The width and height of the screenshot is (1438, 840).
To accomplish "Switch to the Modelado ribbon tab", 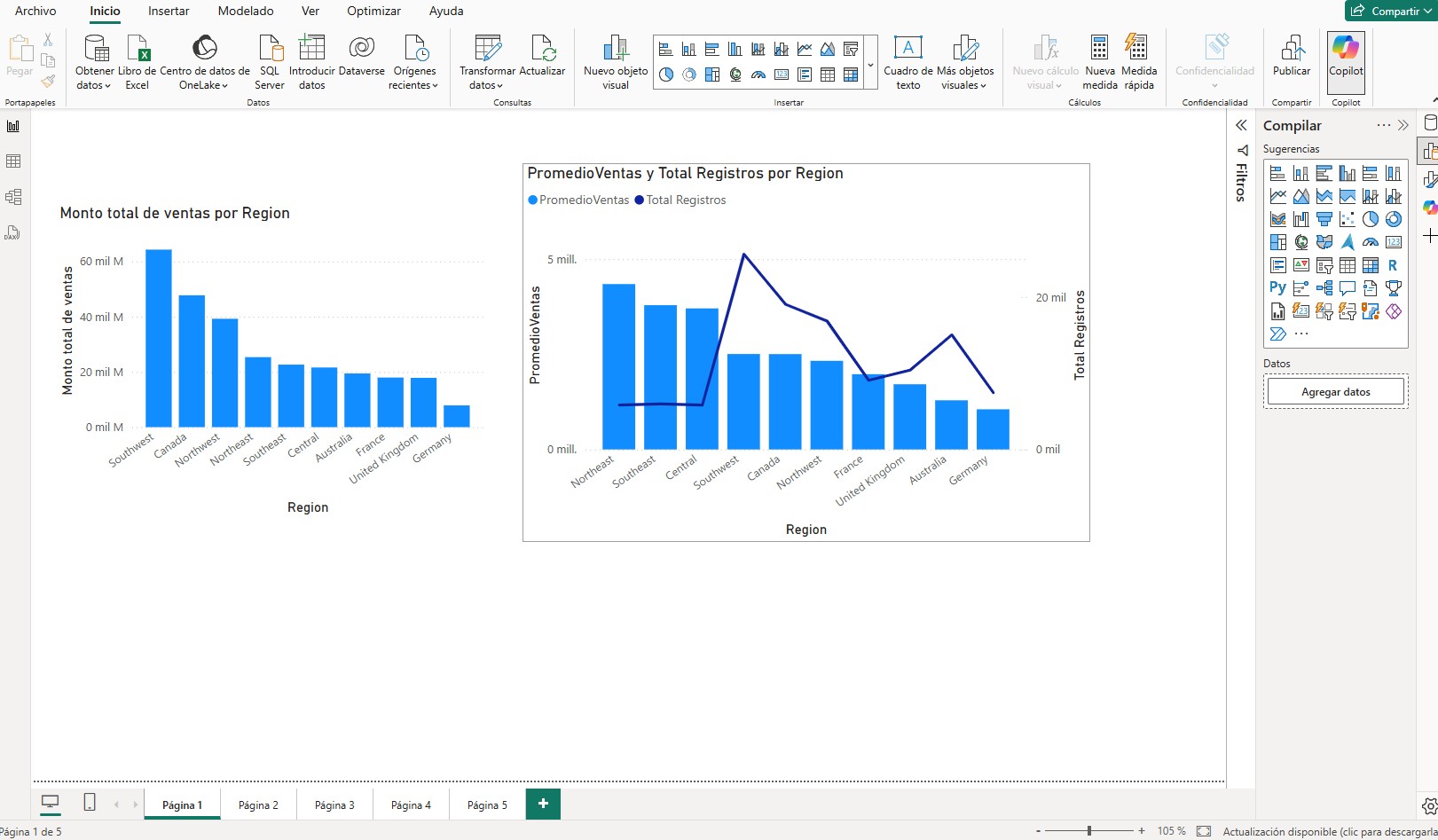I will pyautogui.click(x=246, y=11).
